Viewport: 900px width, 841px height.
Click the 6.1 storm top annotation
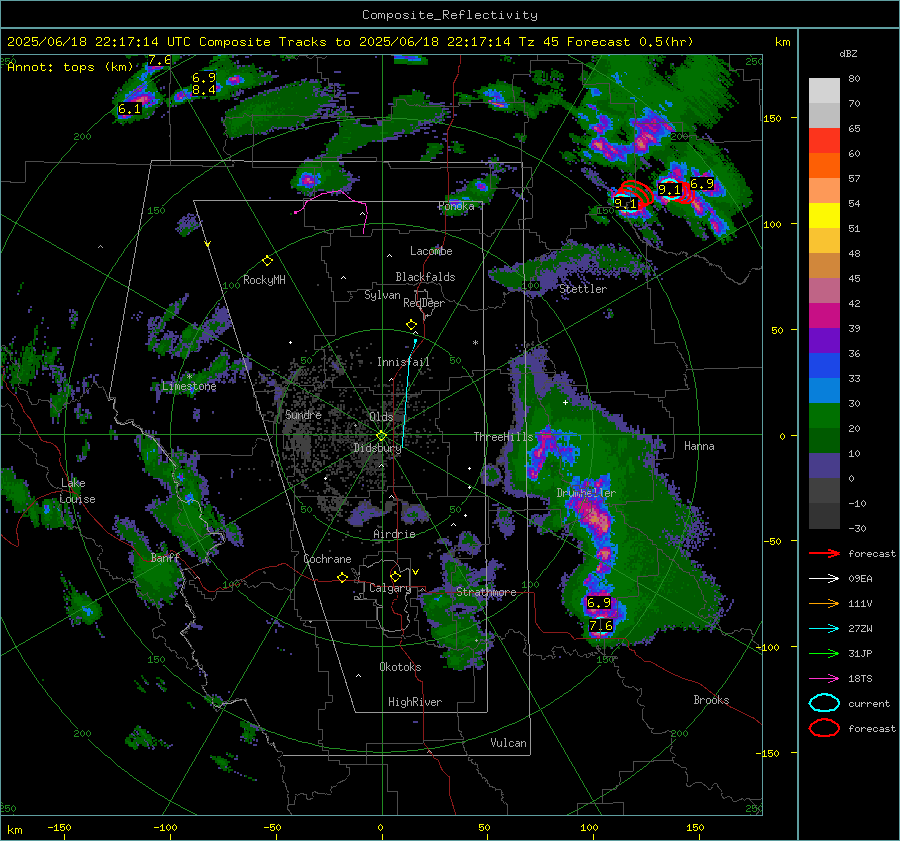[x=129, y=109]
